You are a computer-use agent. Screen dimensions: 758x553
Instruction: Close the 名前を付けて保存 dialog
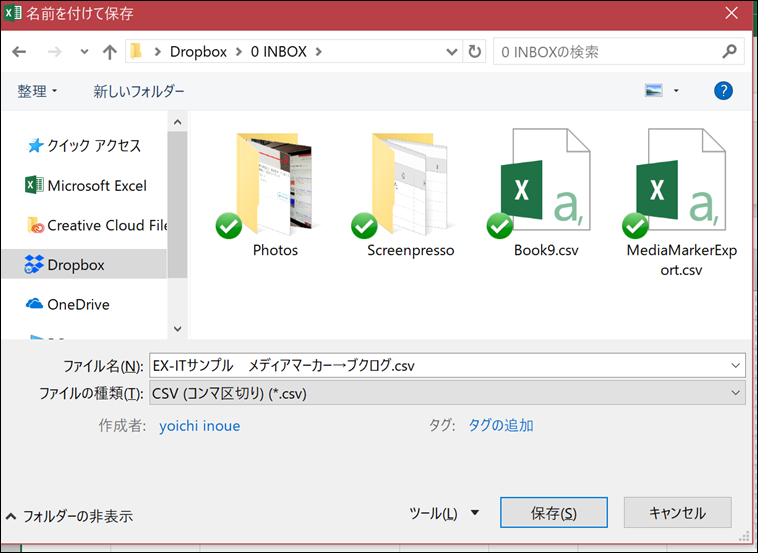point(731,13)
